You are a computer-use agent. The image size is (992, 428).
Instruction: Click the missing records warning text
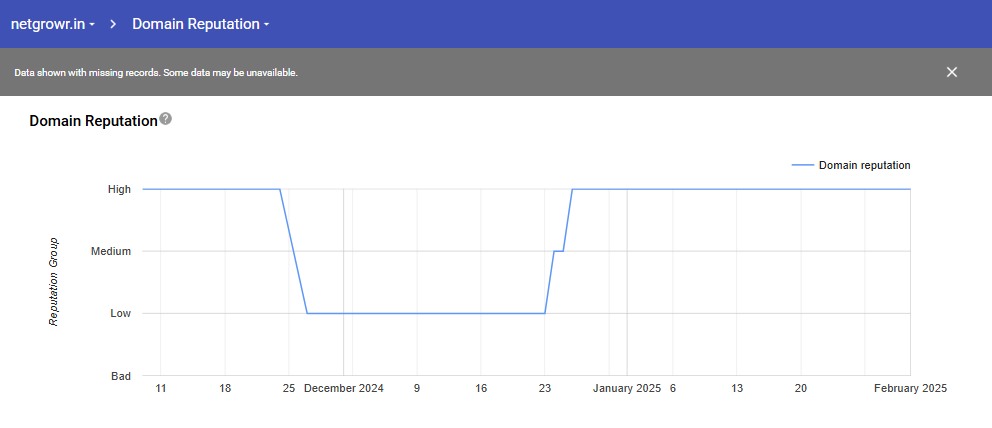[156, 73]
